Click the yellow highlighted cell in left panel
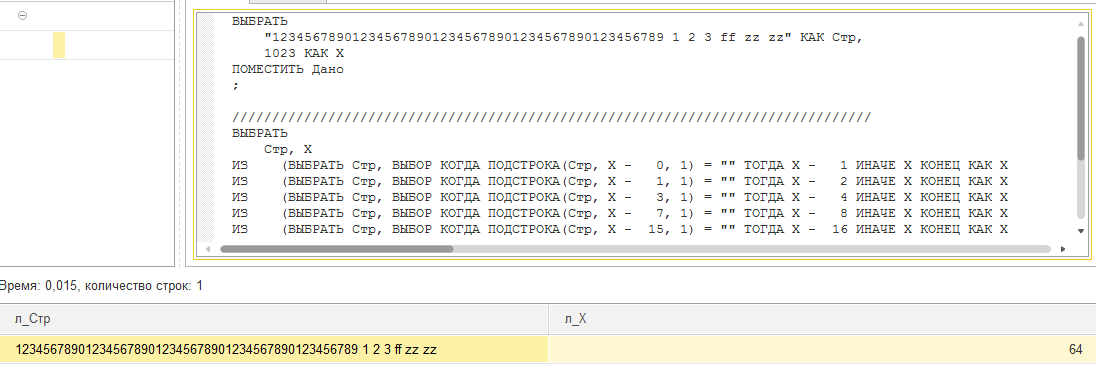Screen dimensions: 1096x373 59,45
